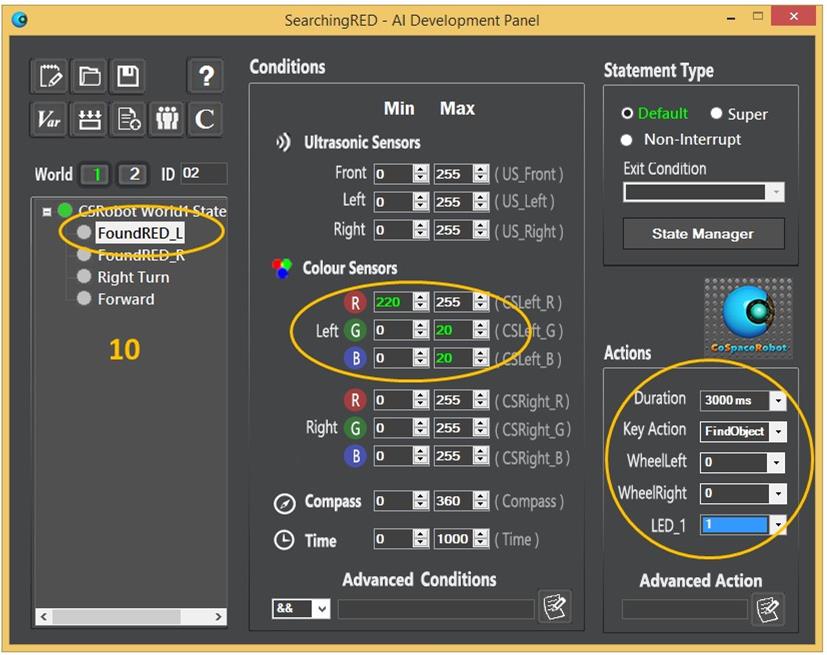Open help with the question mark icon
Image resolution: width=827 pixels, height=655 pixels.
pos(205,75)
